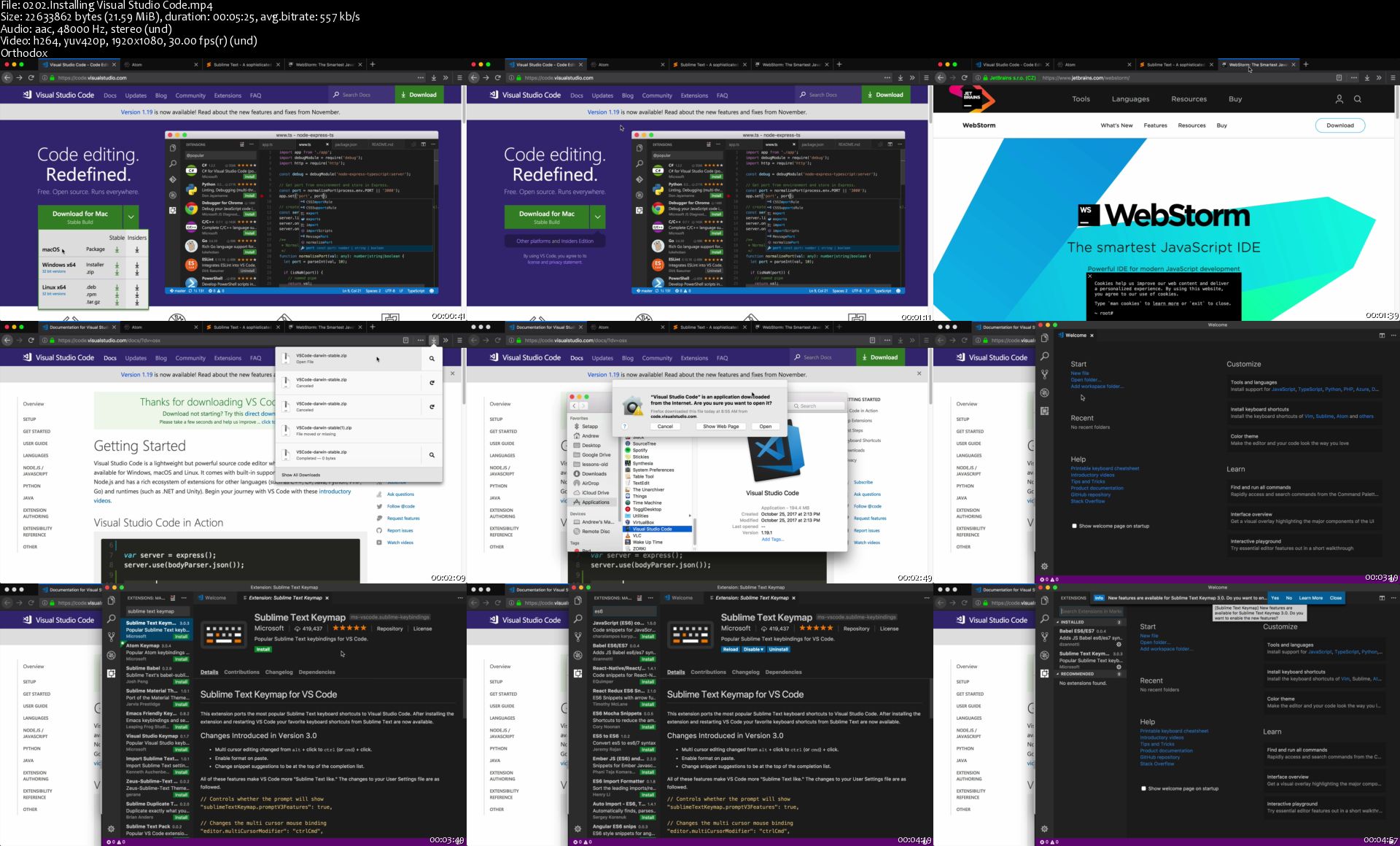Toggle 'Show welcome page on startup' in 00:04:57 frame
The width and height of the screenshot is (1400, 846).
[x=1143, y=788]
